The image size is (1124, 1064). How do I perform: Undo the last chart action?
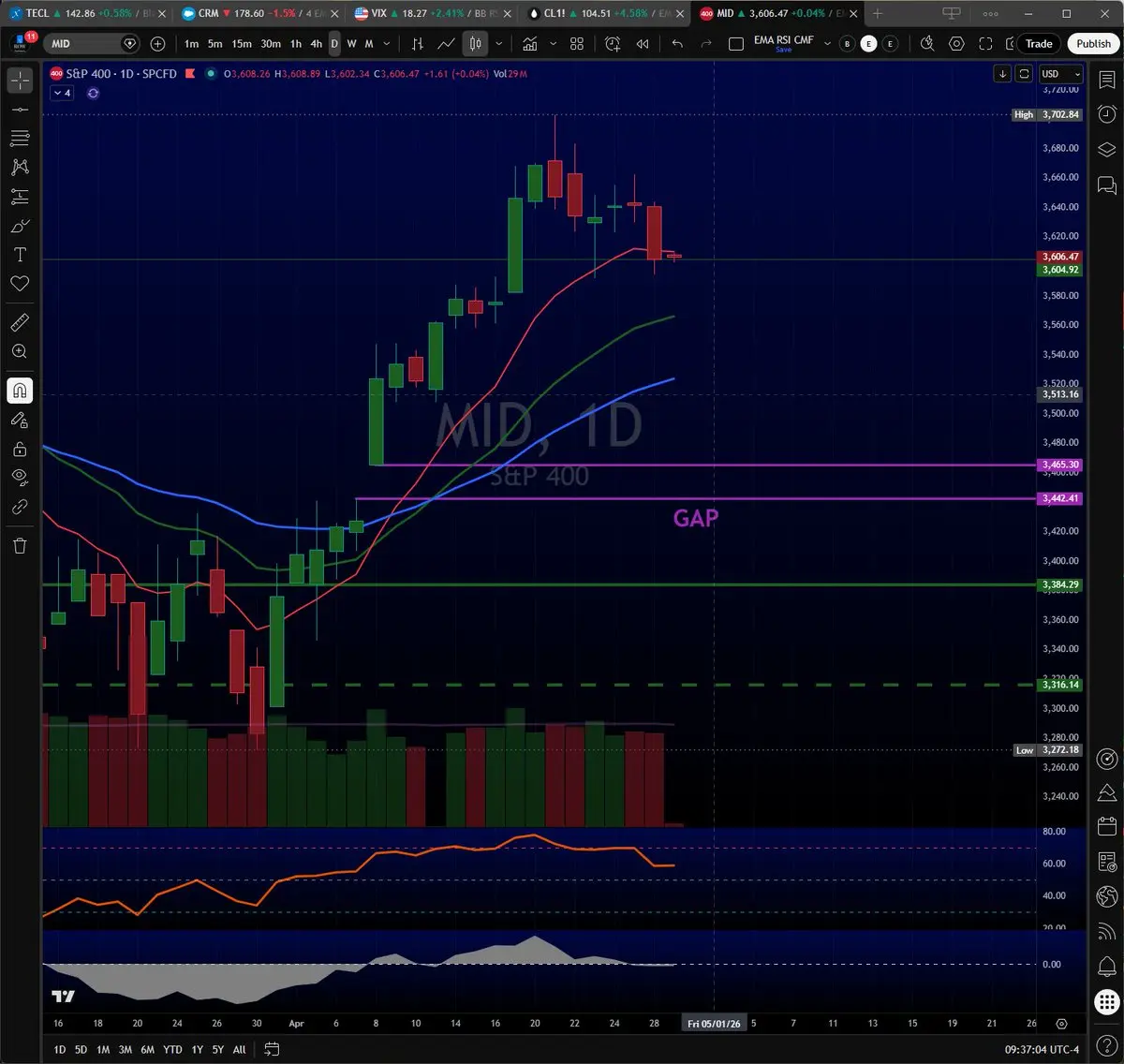677,44
